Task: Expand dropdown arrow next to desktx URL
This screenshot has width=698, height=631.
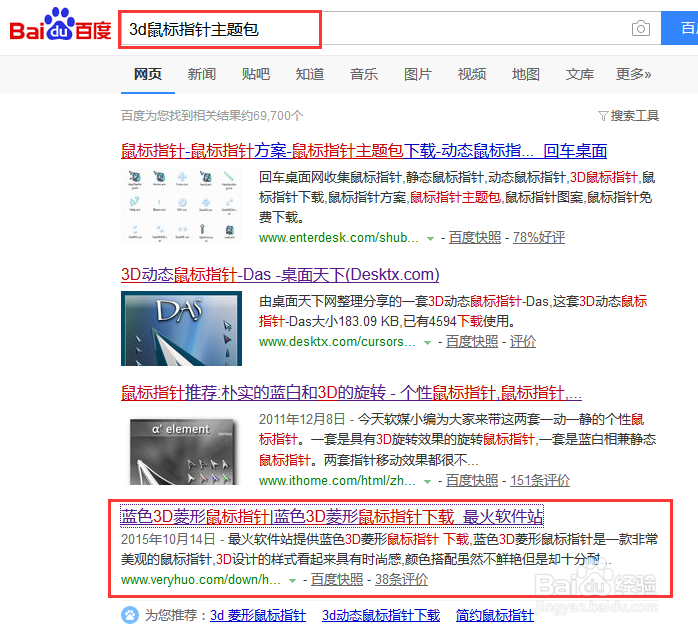Action: [427, 343]
